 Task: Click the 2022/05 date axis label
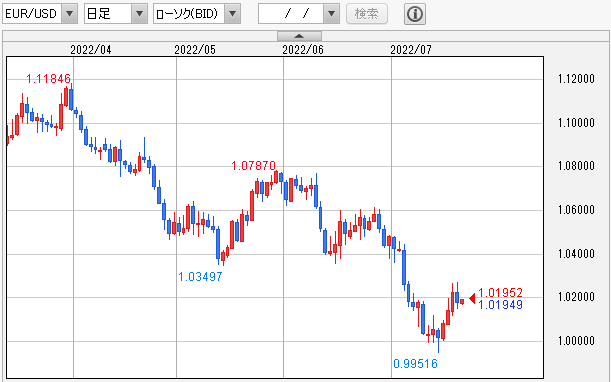(195, 50)
